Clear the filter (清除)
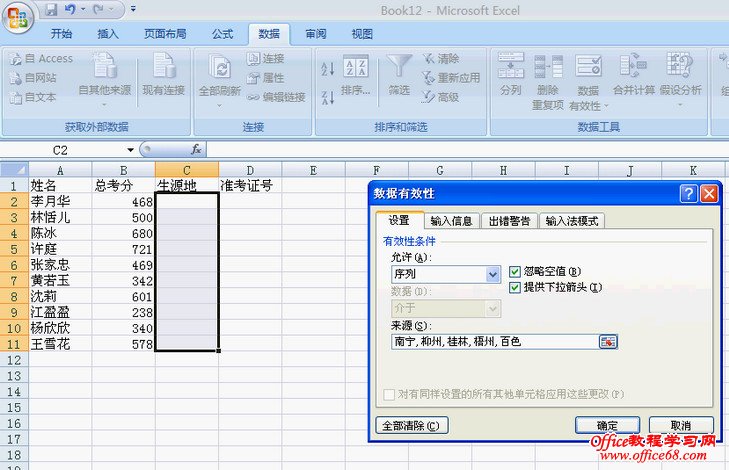729x470 pixels. (440, 59)
